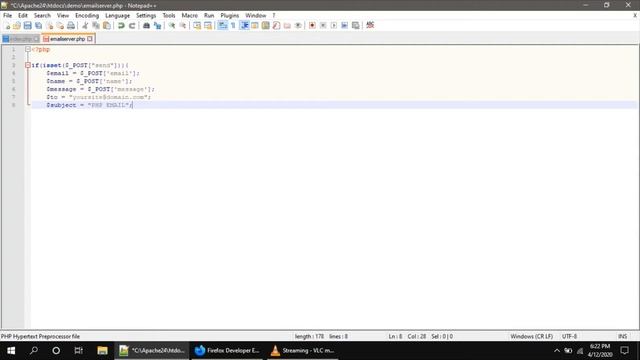640x360 pixels.
Task: Close the index.php tab
Action: 36,39
